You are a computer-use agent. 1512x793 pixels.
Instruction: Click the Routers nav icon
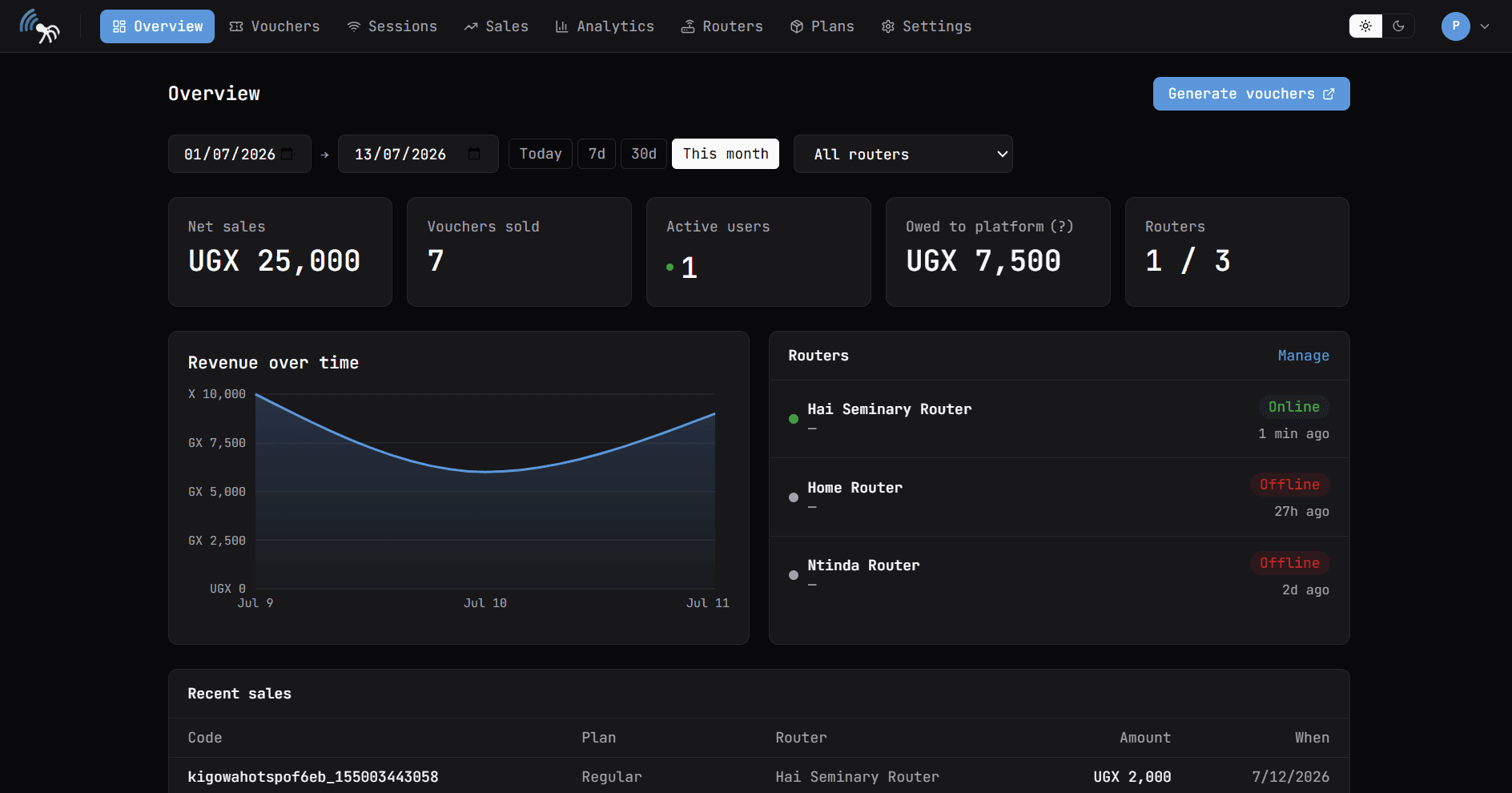pyautogui.click(x=687, y=26)
